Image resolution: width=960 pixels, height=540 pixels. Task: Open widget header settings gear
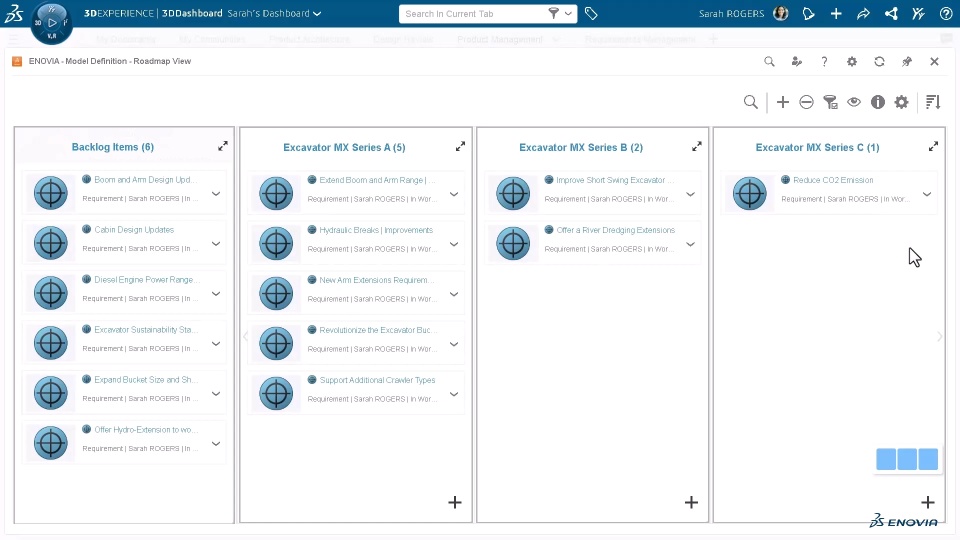pyautogui.click(x=852, y=61)
